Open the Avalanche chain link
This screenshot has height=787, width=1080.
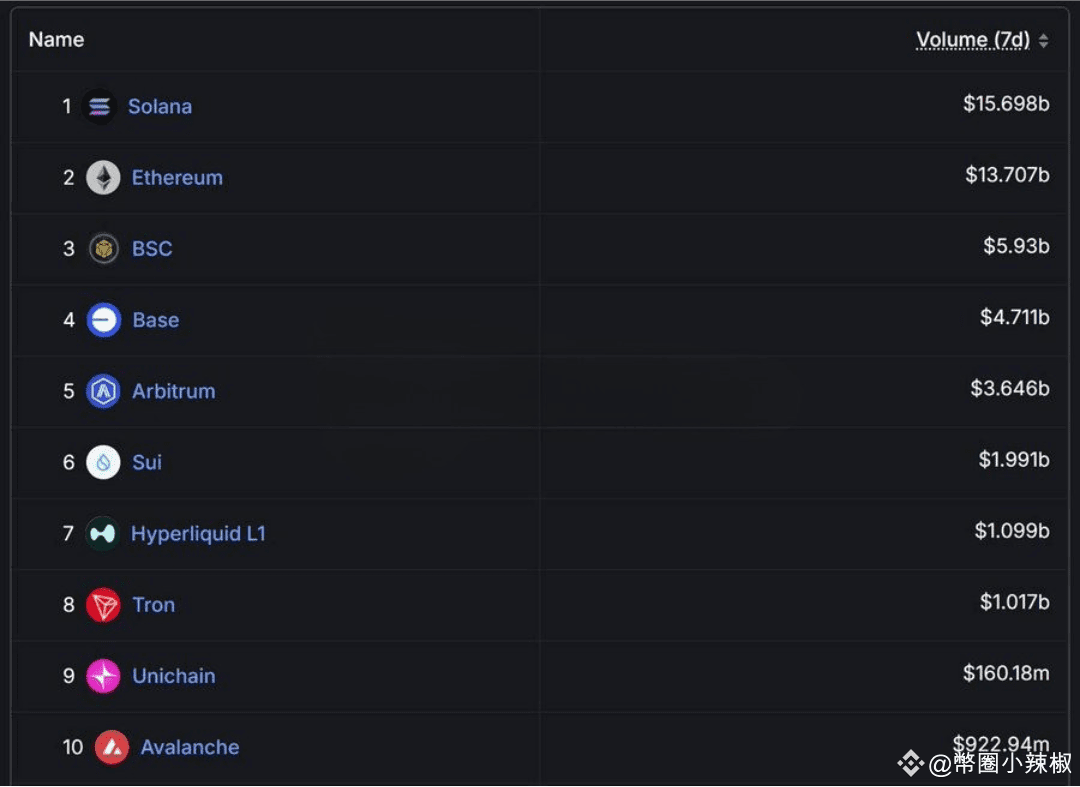point(190,747)
